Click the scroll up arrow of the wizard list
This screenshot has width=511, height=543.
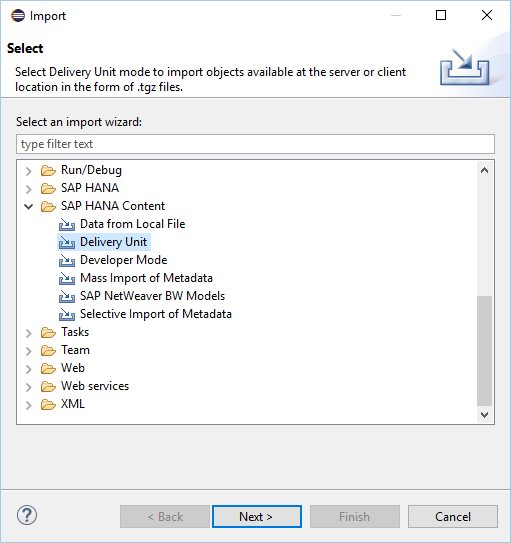tap(484, 170)
